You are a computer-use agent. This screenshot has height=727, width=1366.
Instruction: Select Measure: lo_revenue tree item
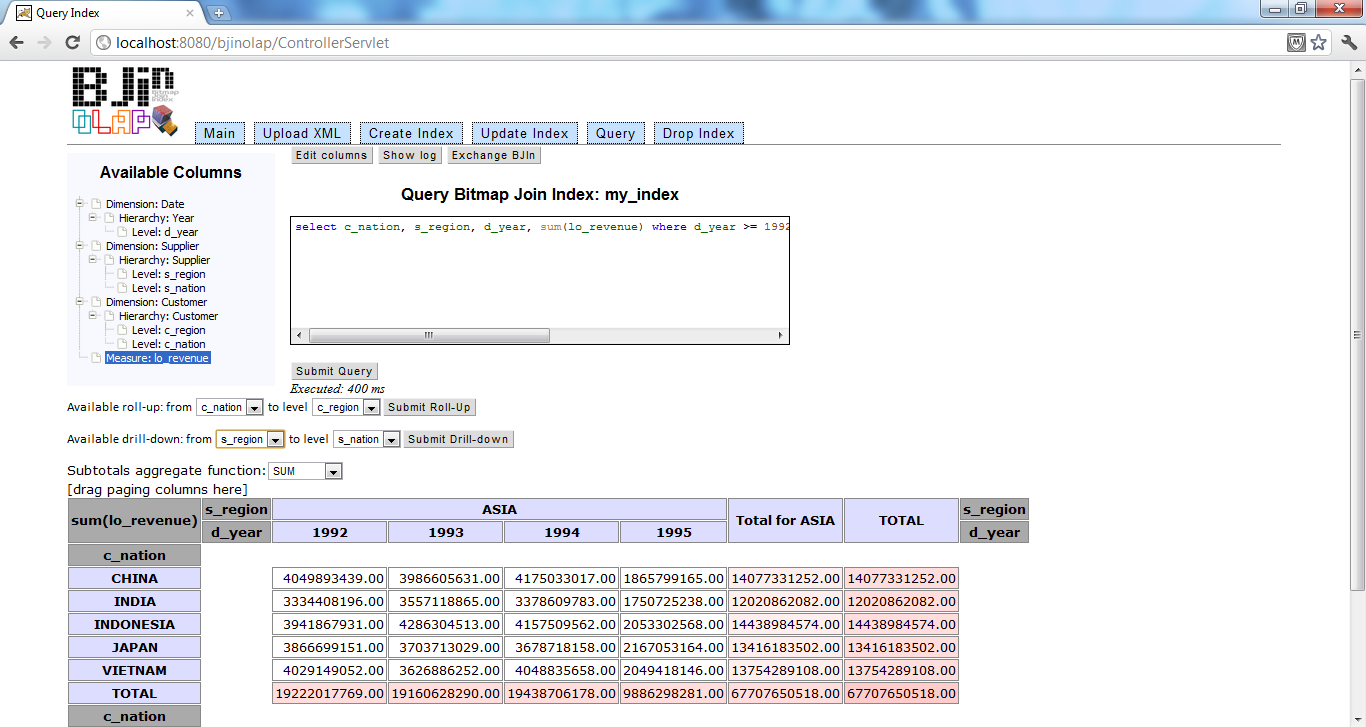click(158, 358)
